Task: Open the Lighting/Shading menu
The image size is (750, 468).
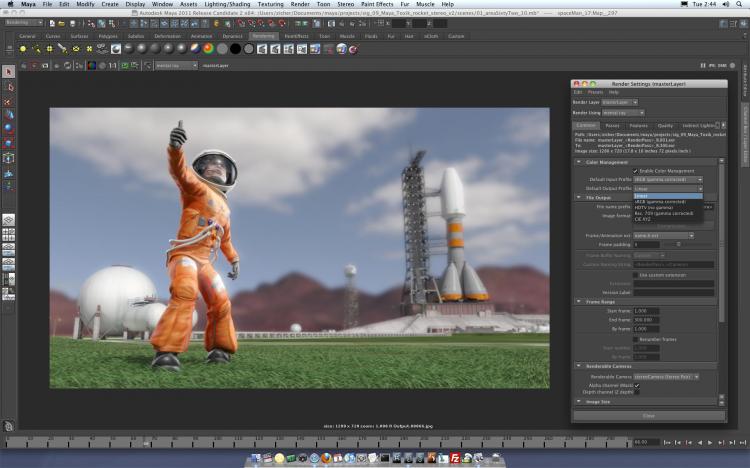Action: pyautogui.click(x=227, y=4)
